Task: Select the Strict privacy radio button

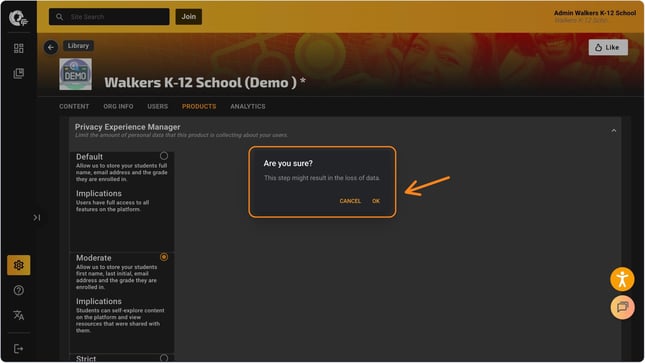Action: point(164,358)
